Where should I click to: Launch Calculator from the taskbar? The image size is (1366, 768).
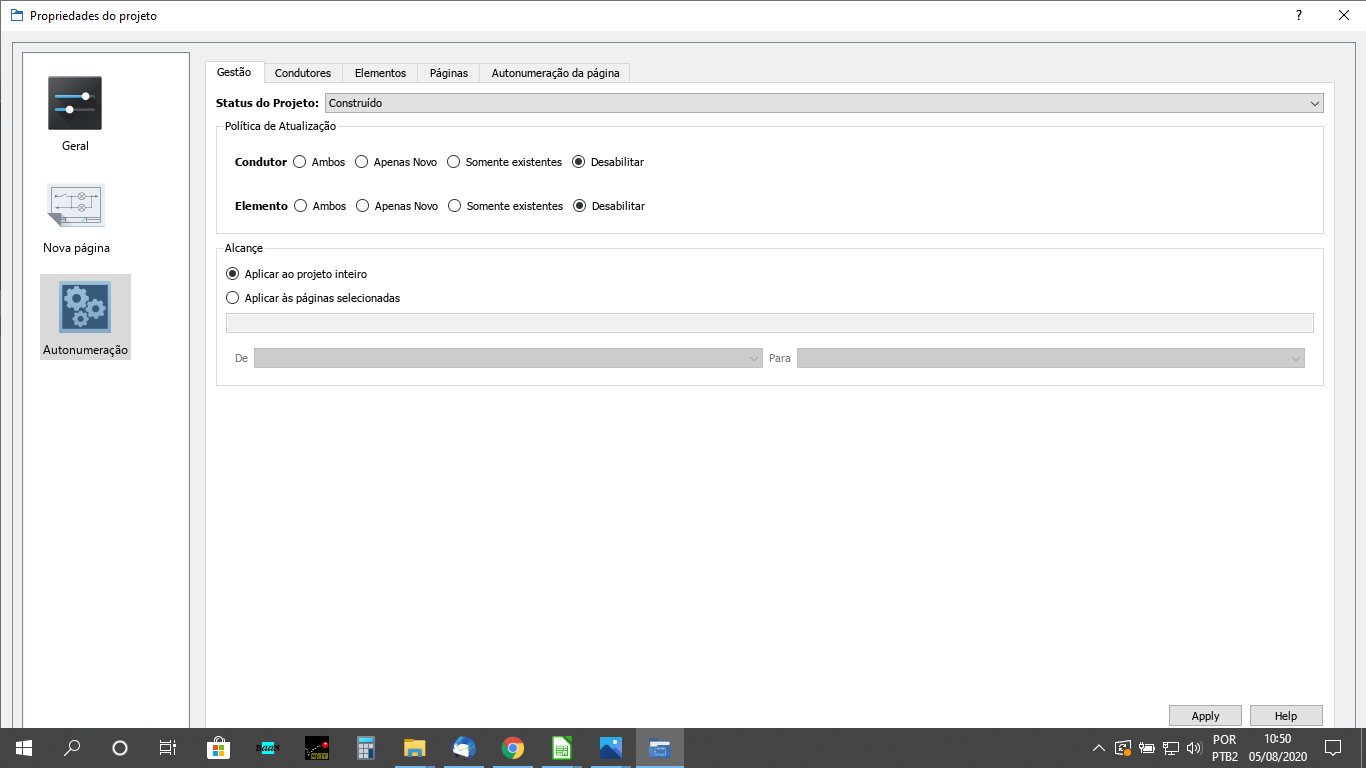(x=366, y=748)
